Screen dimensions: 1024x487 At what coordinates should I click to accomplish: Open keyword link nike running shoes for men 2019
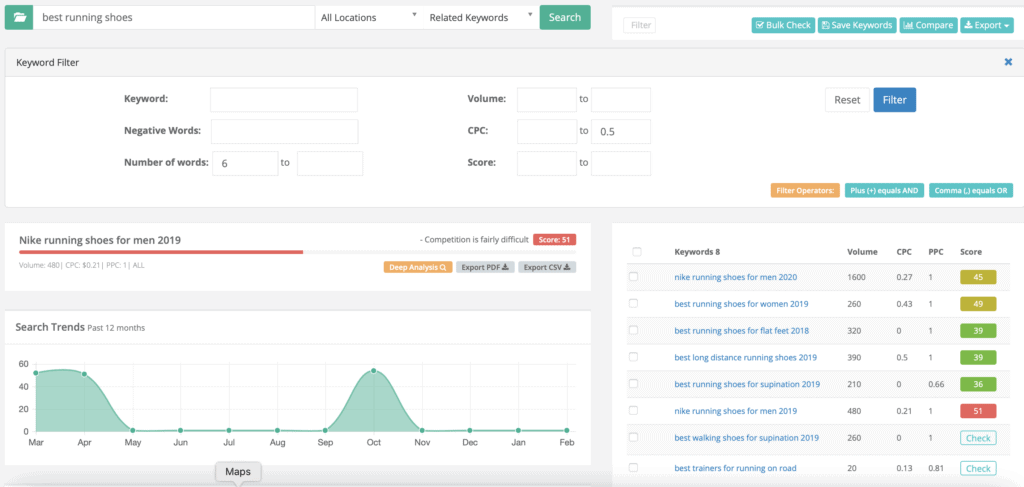[x=735, y=411]
